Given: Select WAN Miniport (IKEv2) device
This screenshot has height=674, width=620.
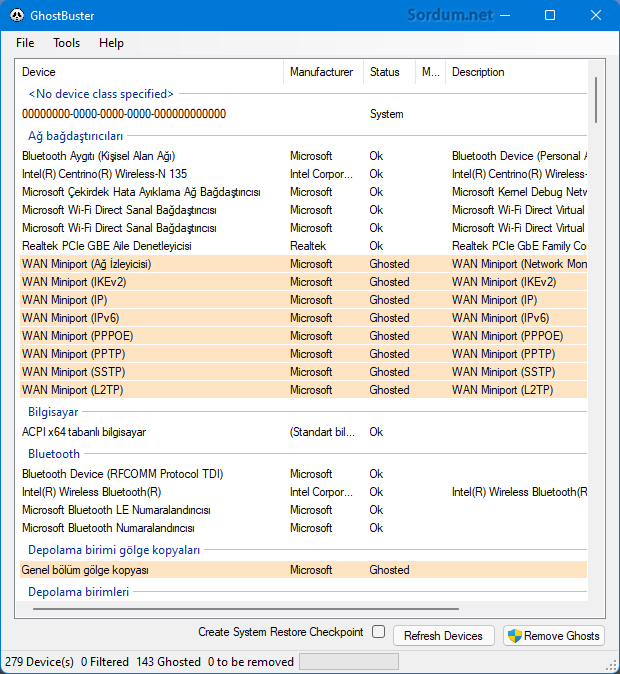Looking at the screenshot, I should tap(304, 282).
